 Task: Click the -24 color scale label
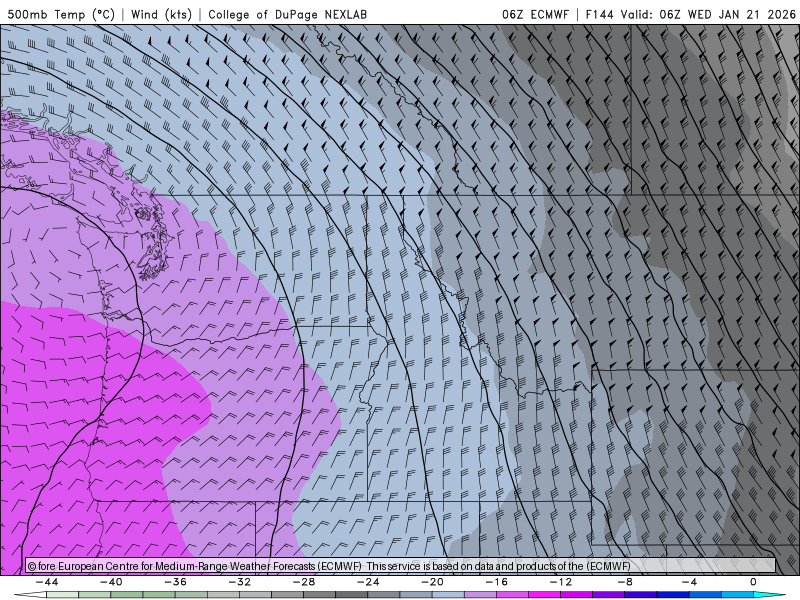pos(368,582)
